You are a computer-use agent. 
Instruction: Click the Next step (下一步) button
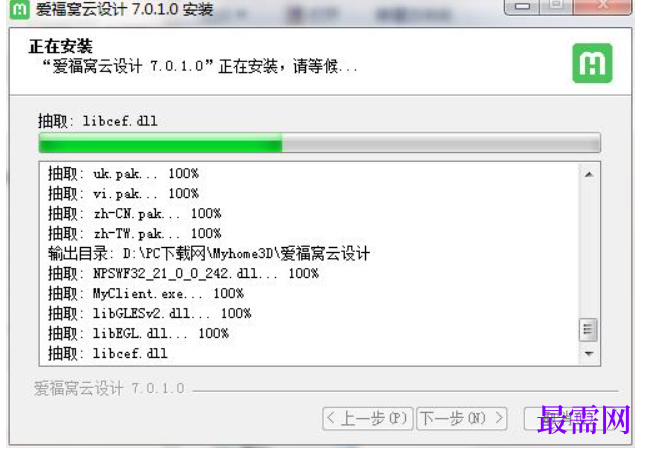click(x=462, y=419)
